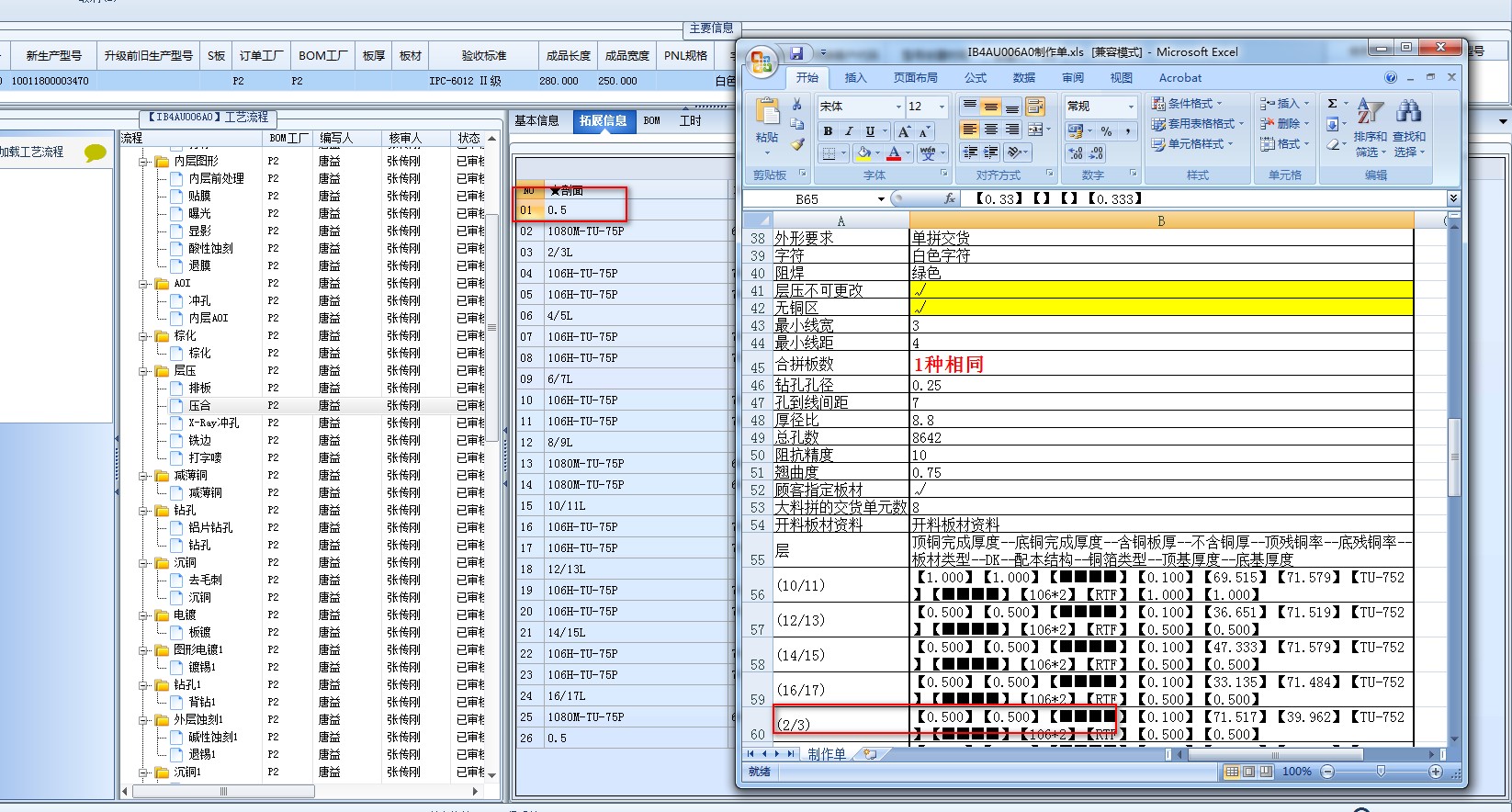Switch to the BOM tab
This screenshot has width=1512, height=812.
[x=652, y=120]
